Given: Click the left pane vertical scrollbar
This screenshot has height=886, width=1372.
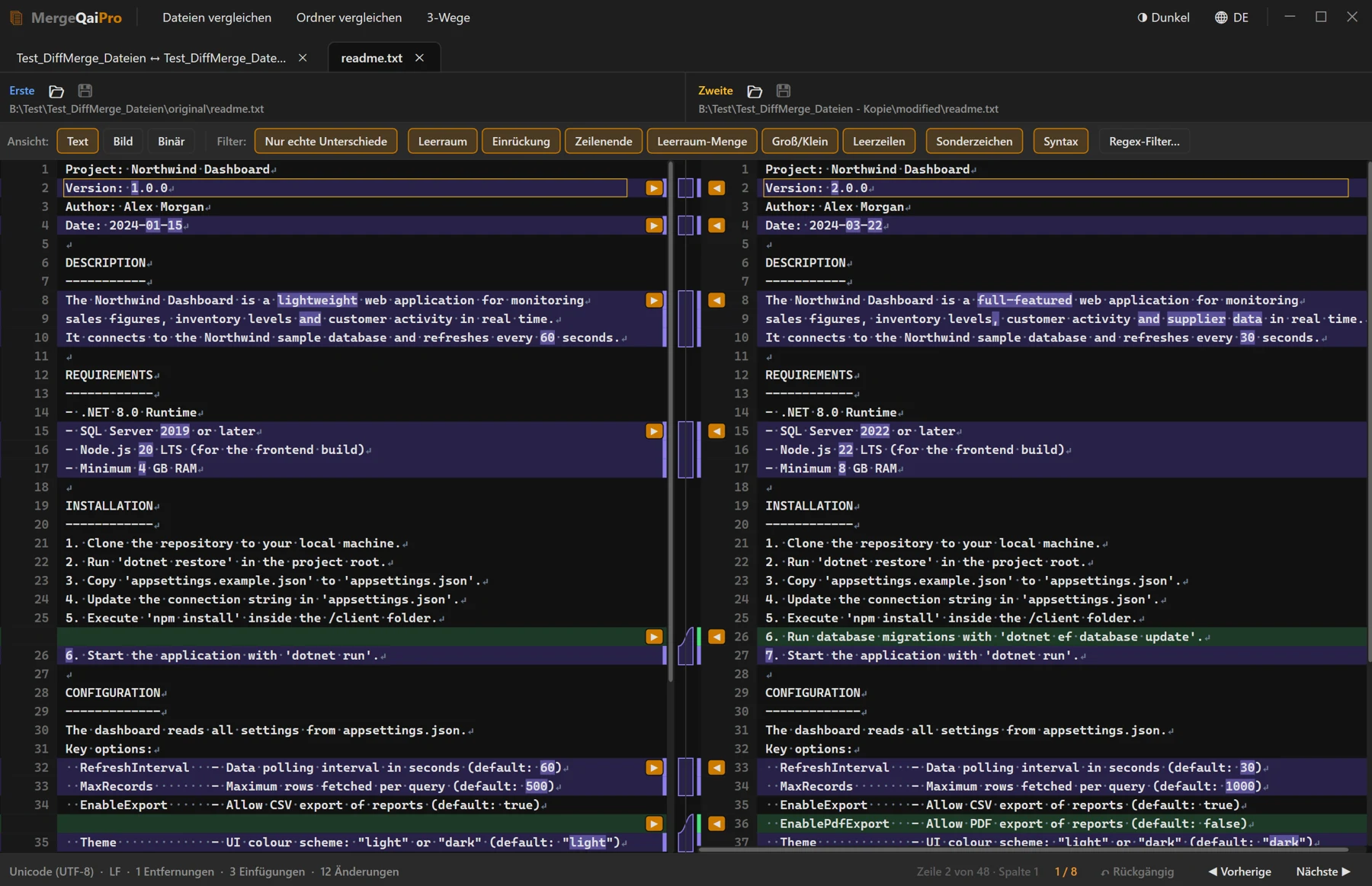Looking at the screenshot, I should [x=671, y=421].
